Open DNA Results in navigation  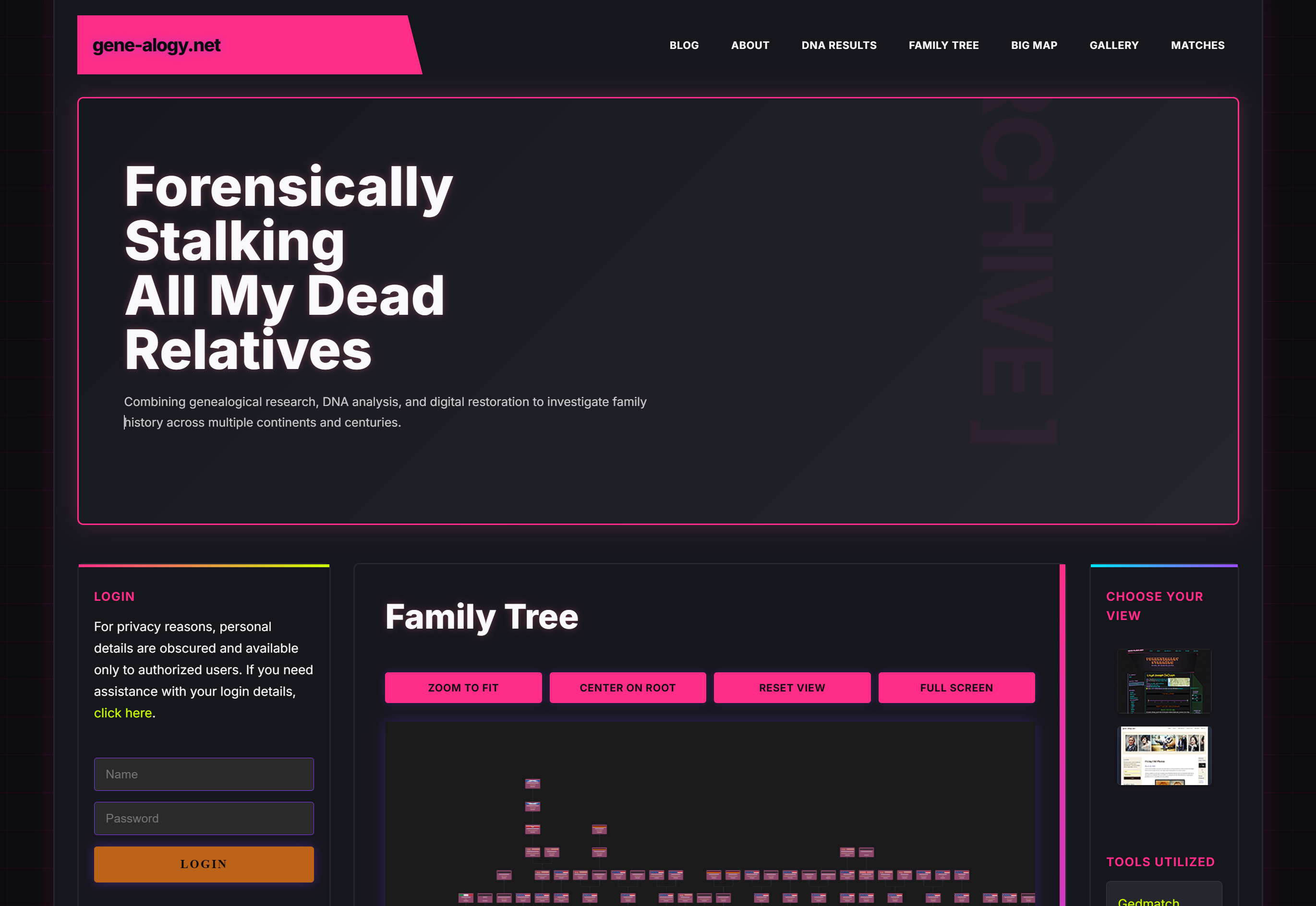coord(838,45)
